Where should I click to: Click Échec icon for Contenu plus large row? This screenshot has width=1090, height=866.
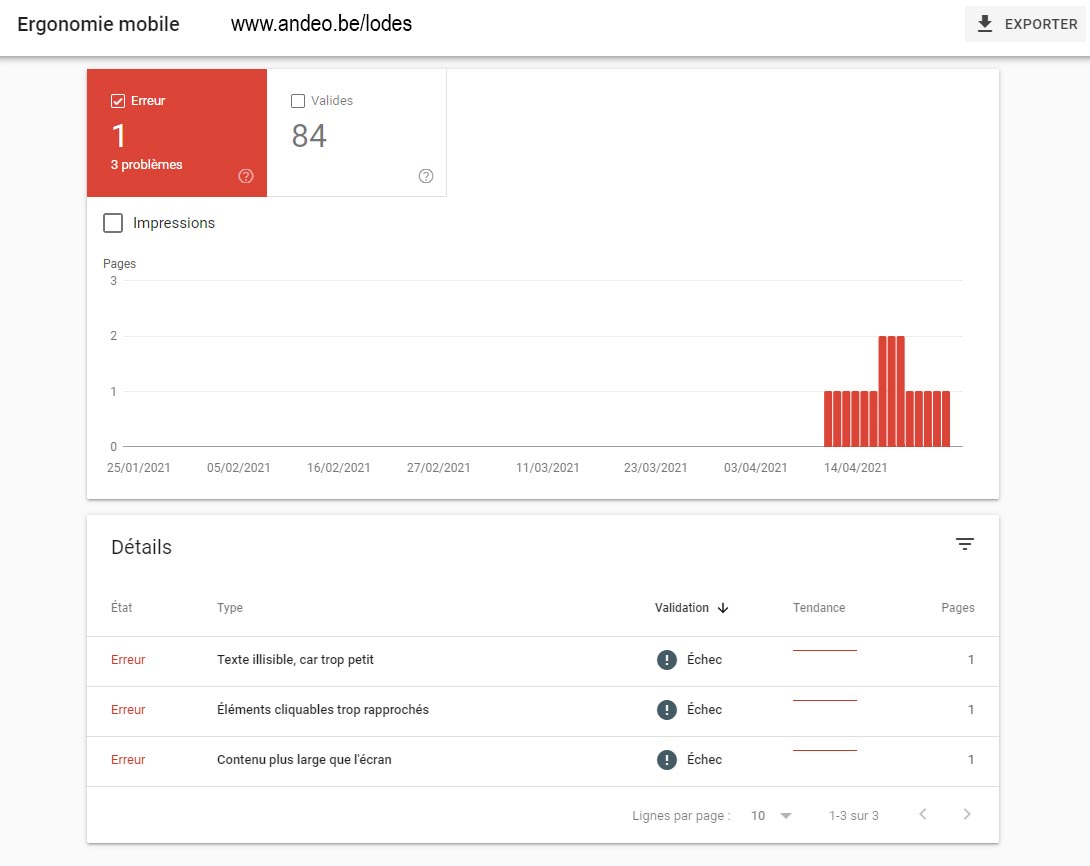pos(667,760)
